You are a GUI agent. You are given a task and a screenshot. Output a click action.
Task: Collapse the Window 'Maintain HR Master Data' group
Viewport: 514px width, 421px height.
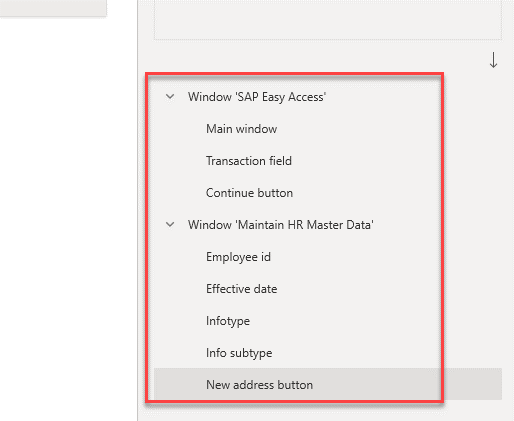pos(170,225)
